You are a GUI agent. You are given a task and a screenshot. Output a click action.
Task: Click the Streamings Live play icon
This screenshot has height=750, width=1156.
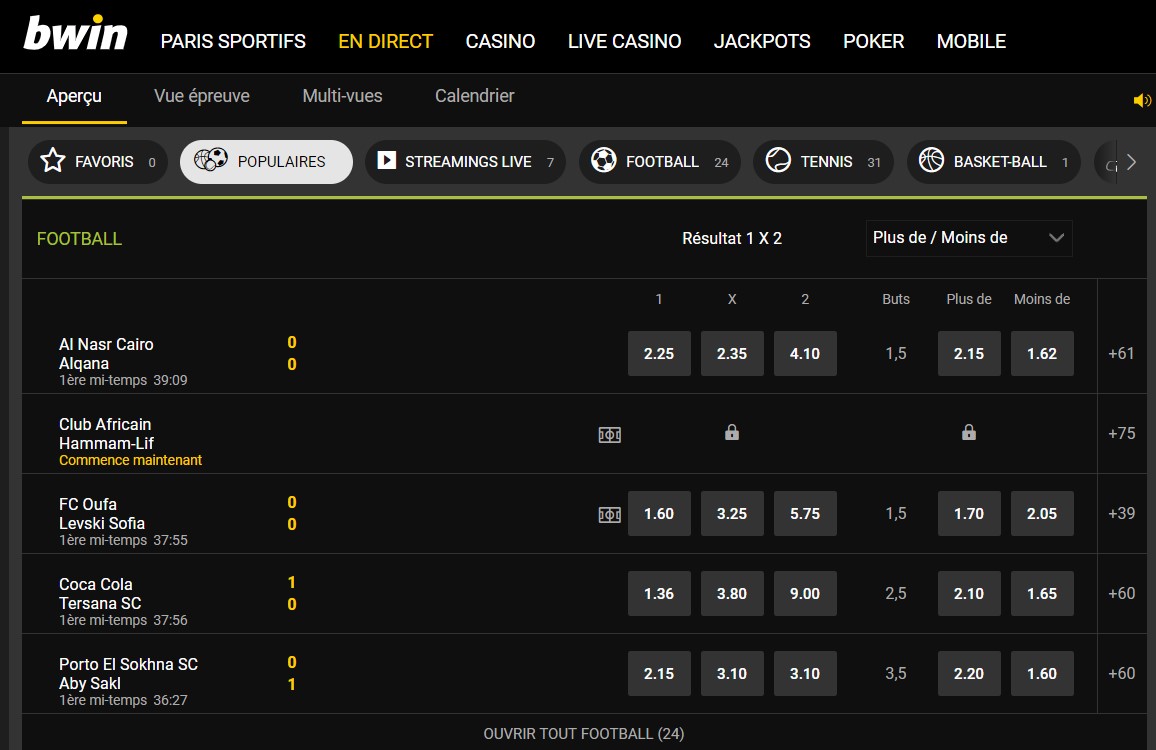pyautogui.click(x=386, y=160)
